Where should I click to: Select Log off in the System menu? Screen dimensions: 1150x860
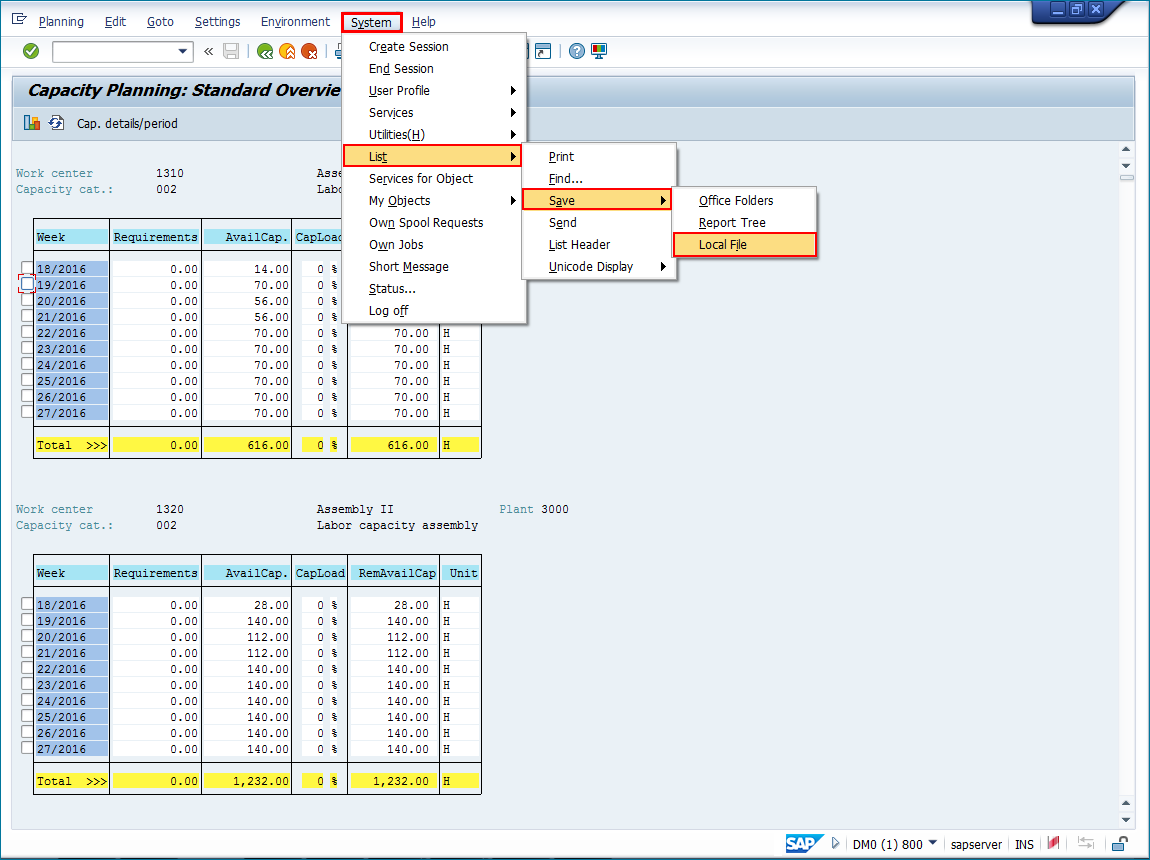388,311
